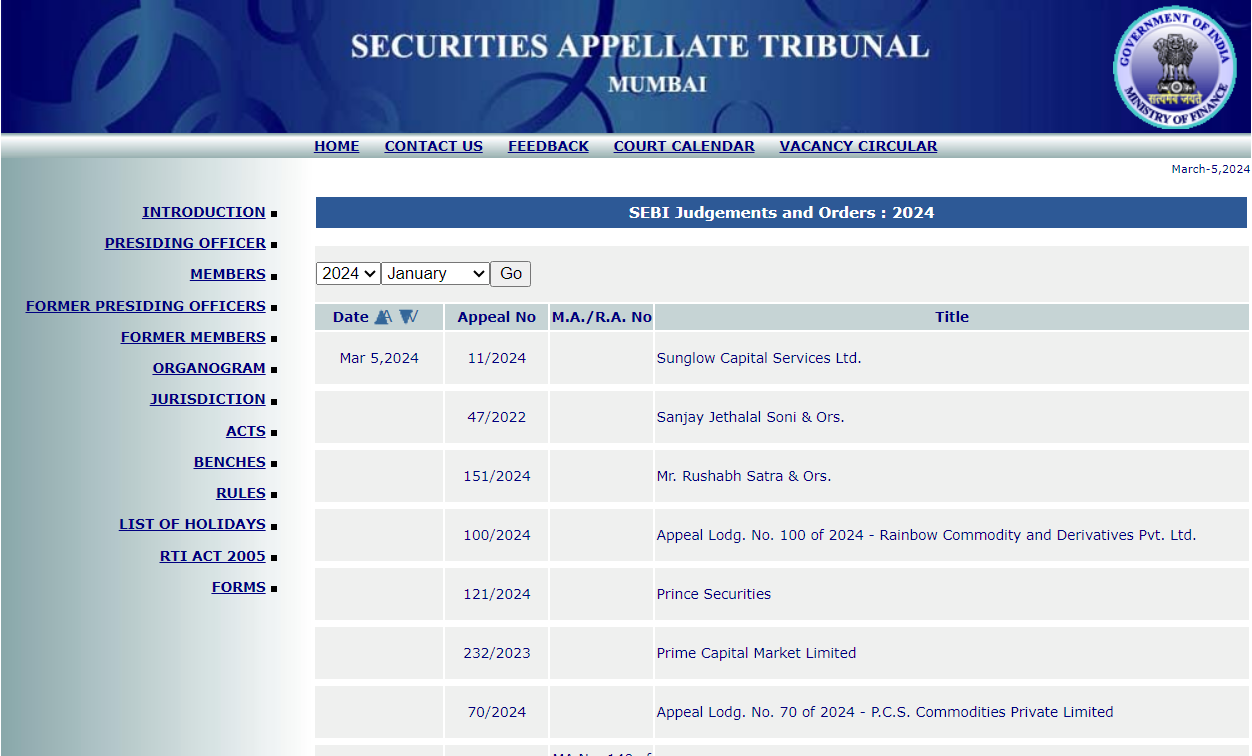Open the year dropdown showing 2024
Screen dimensions: 1252x756
(x=348, y=274)
